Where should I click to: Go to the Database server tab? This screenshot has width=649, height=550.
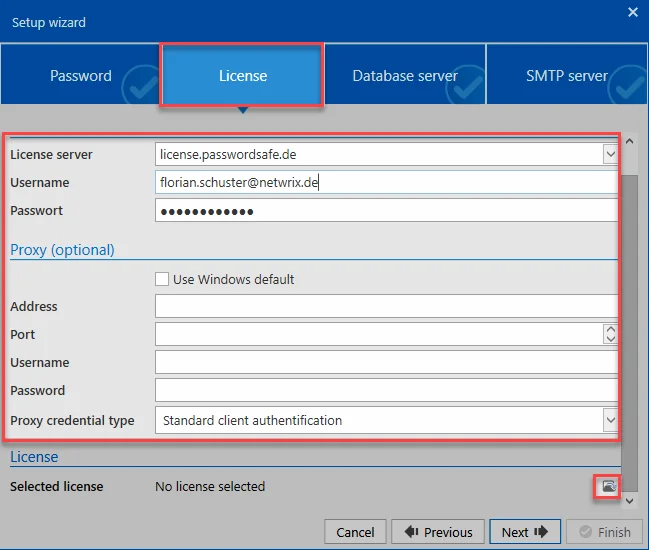coord(405,74)
